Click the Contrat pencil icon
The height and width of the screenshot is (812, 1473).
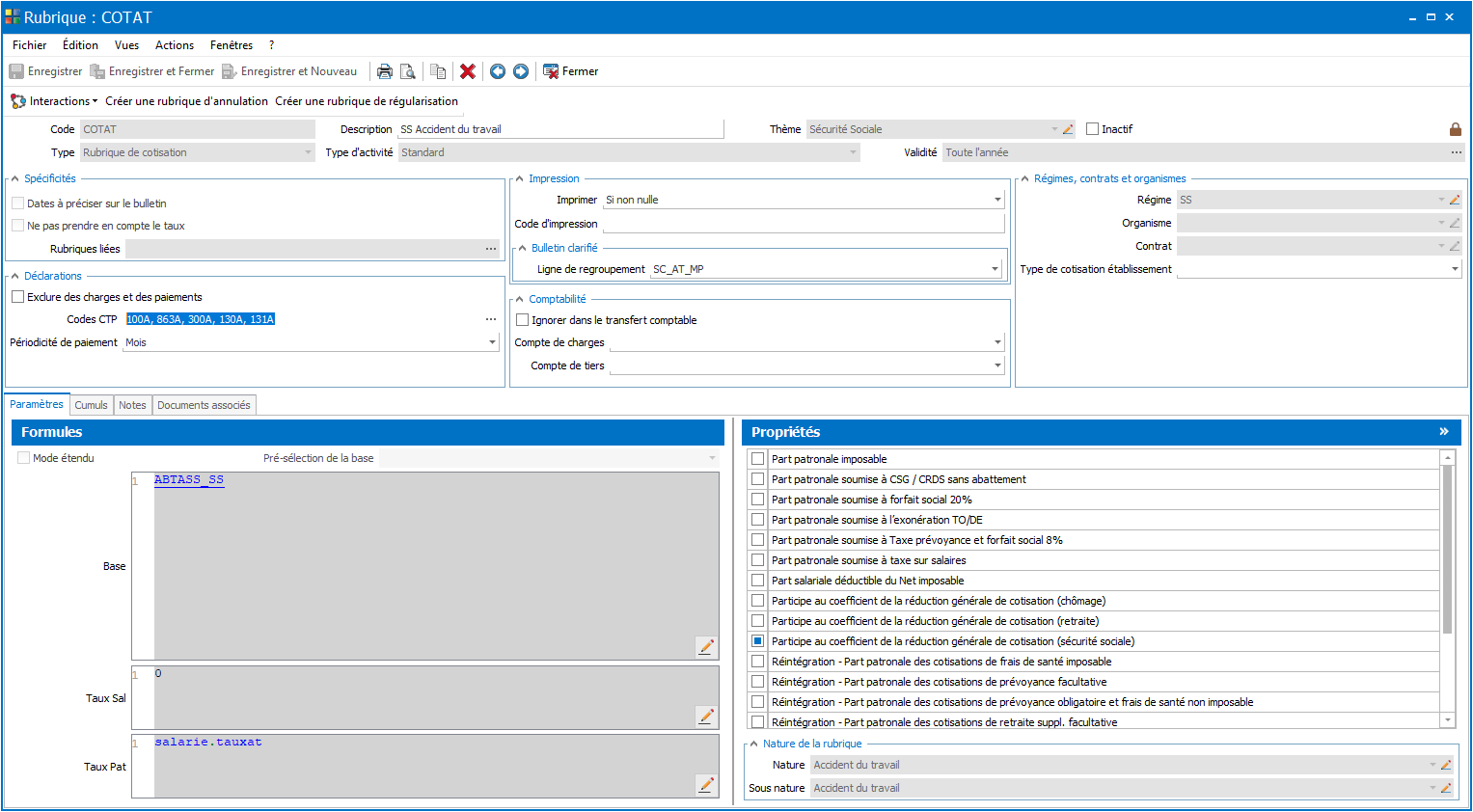[x=1455, y=246]
